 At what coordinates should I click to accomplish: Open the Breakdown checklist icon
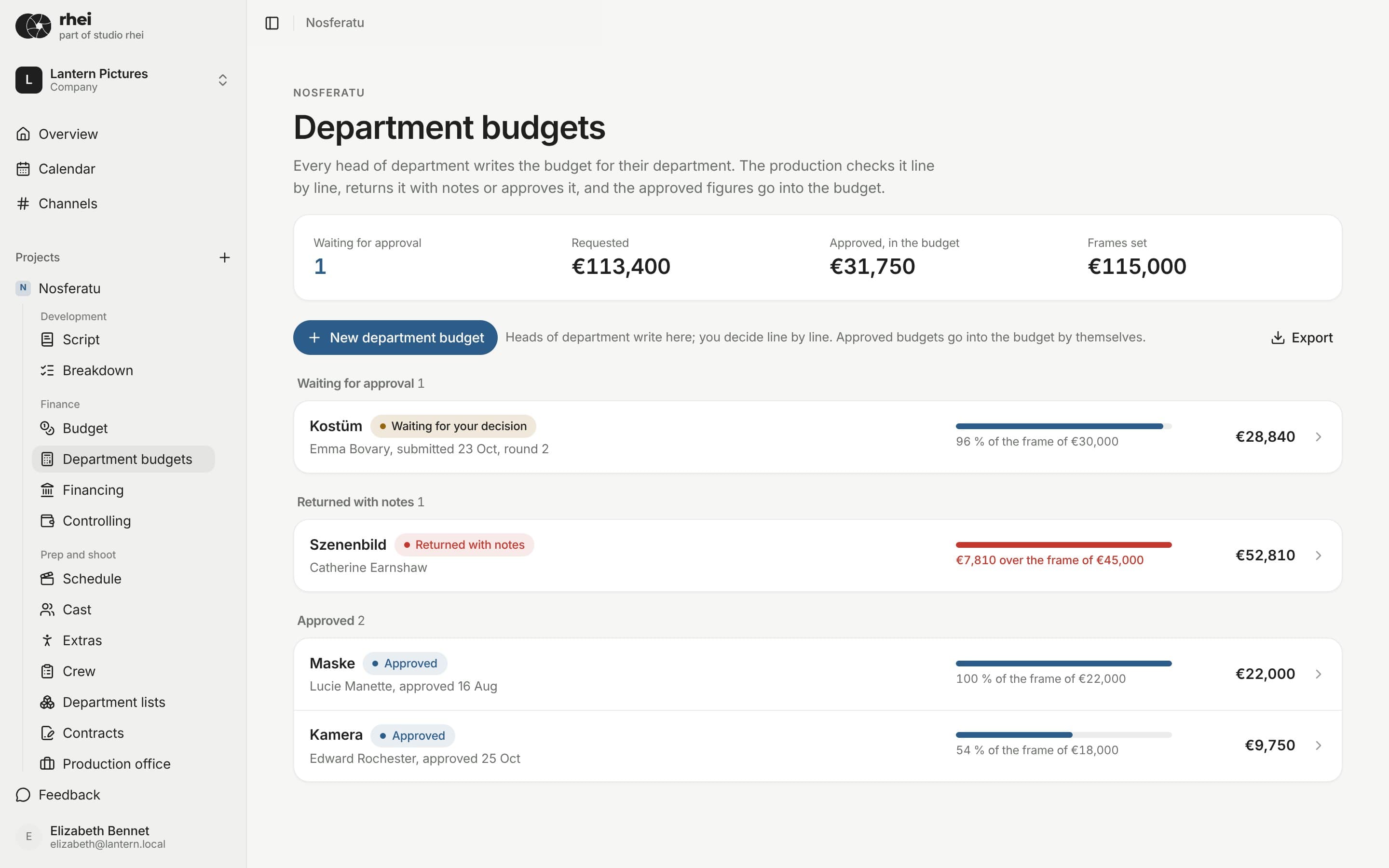47,370
